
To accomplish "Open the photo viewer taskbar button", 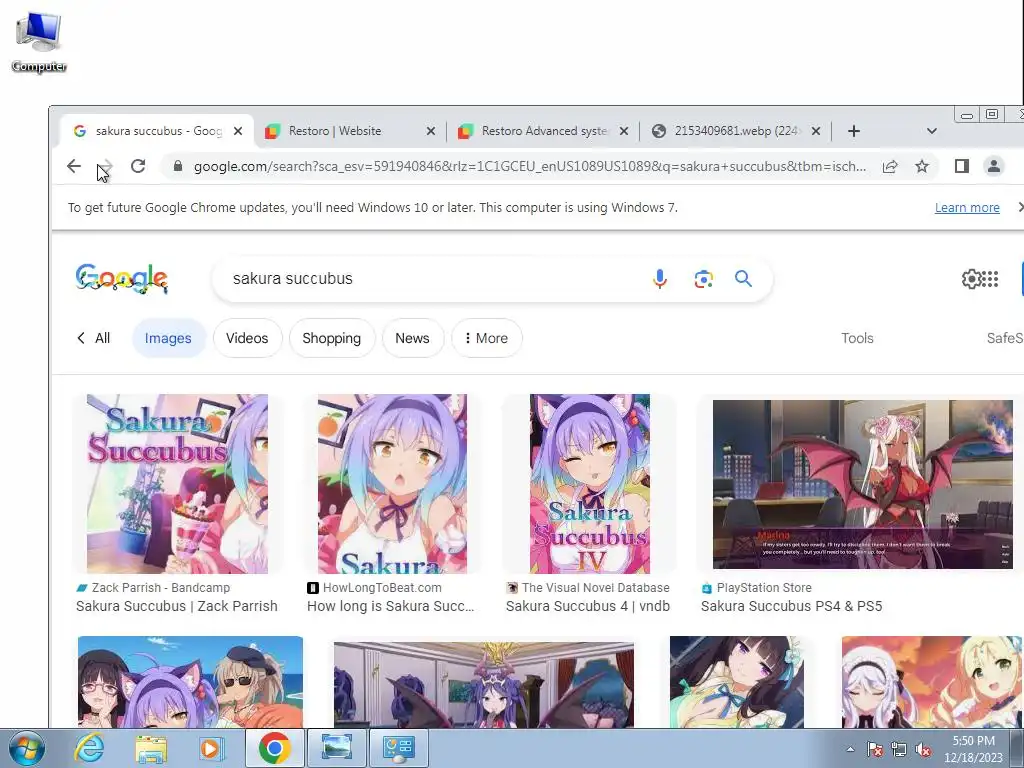I will pyautogui.click(x=336, y=748).
